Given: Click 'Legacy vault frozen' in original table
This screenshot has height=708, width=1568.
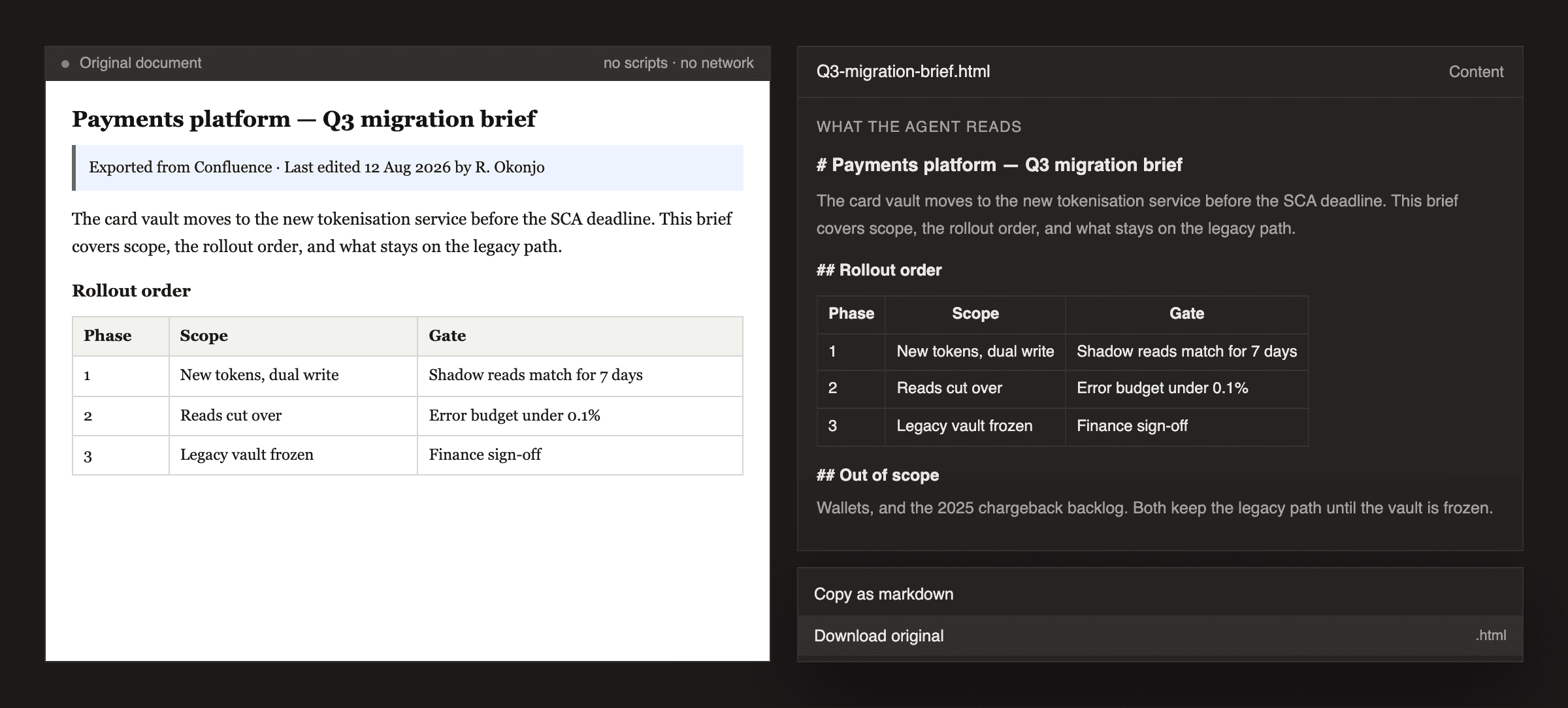Looking at the screenshot, I should 247,455.
